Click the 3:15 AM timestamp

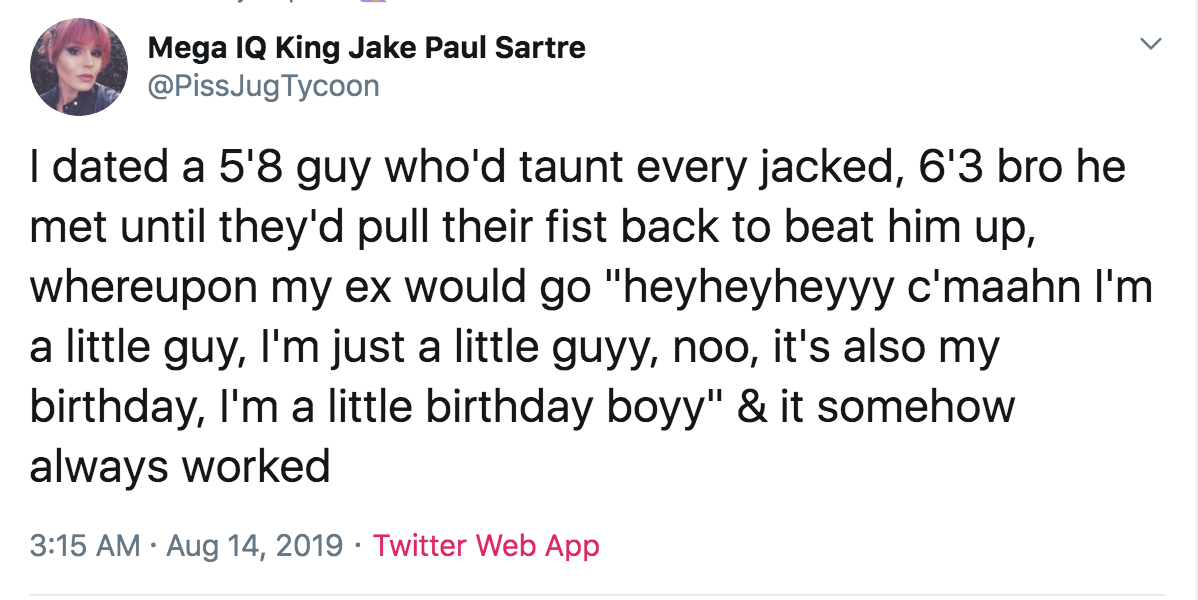[x=85, y=546]
